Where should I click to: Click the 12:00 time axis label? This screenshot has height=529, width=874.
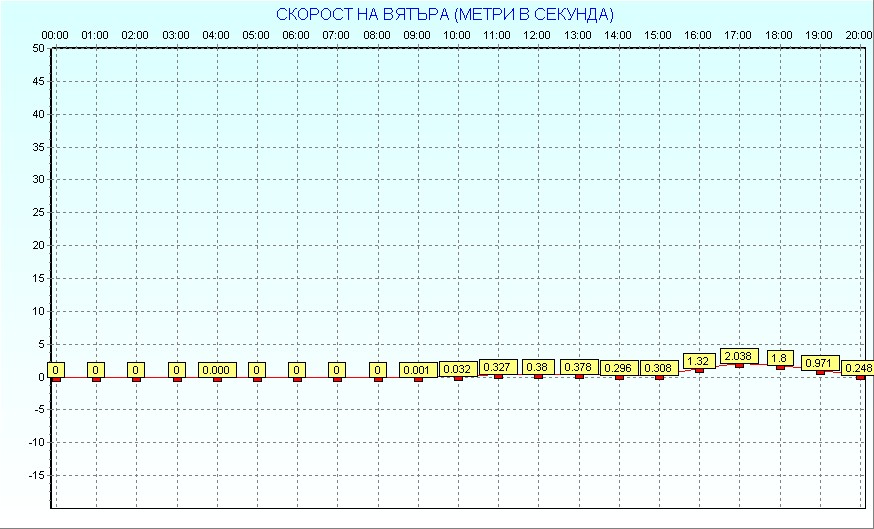tap(537, 35)
